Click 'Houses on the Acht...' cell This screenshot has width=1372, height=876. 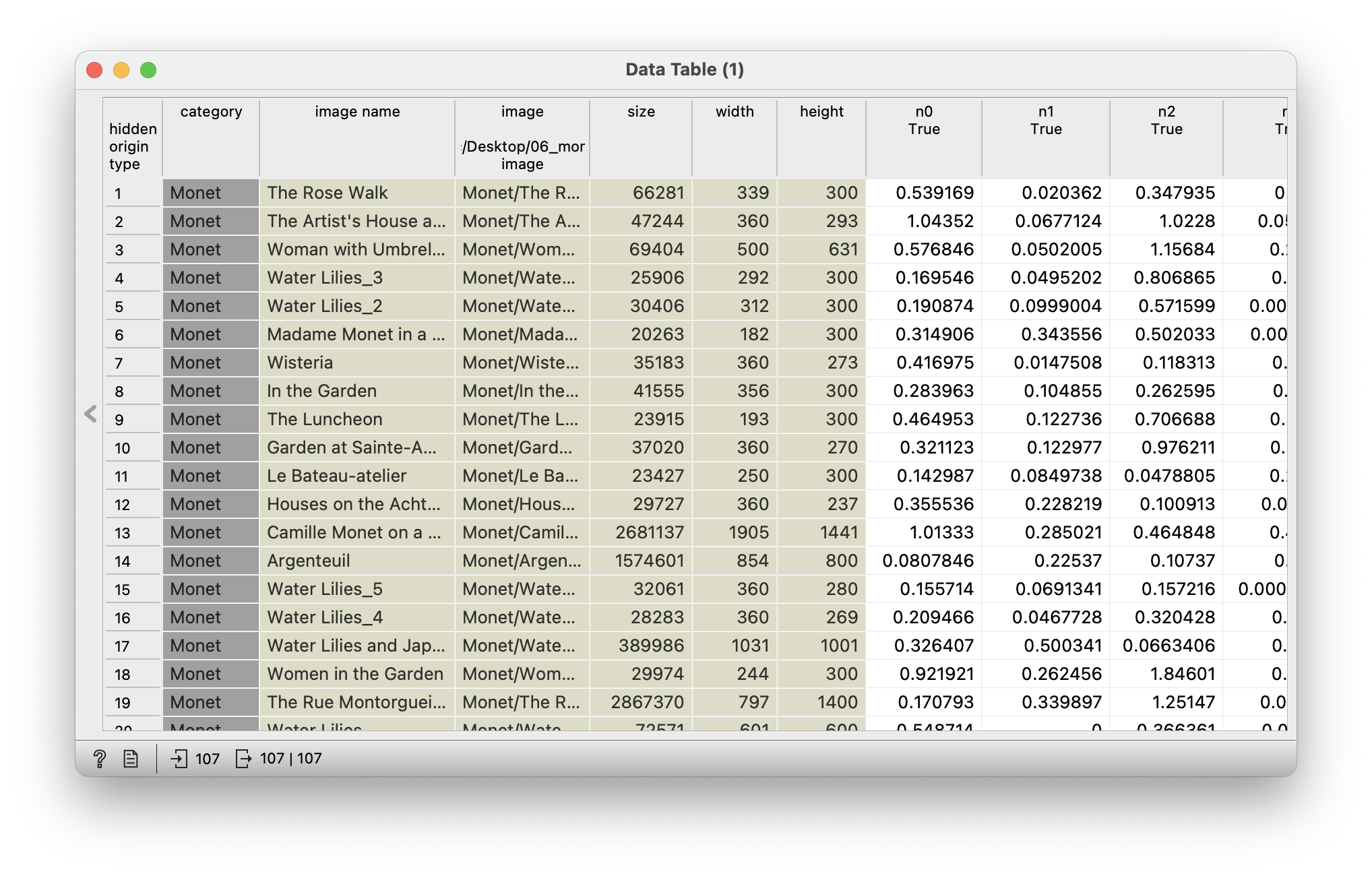point(357,504)
